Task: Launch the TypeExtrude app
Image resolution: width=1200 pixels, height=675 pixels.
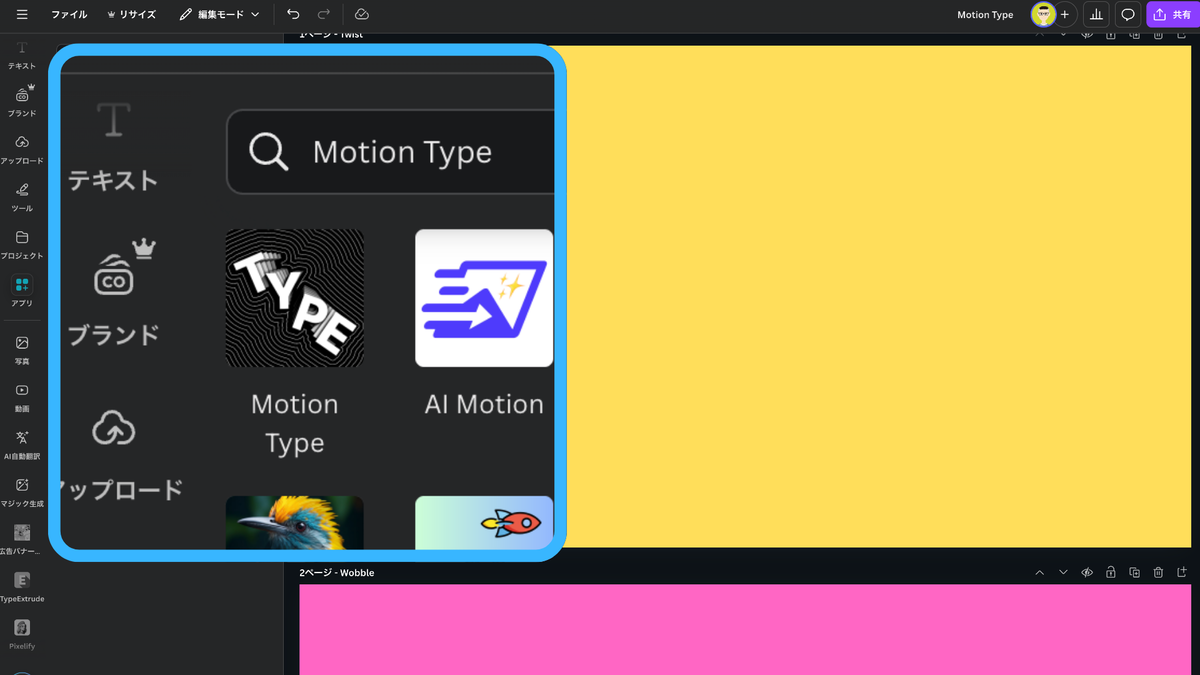Action: [22, 588]
